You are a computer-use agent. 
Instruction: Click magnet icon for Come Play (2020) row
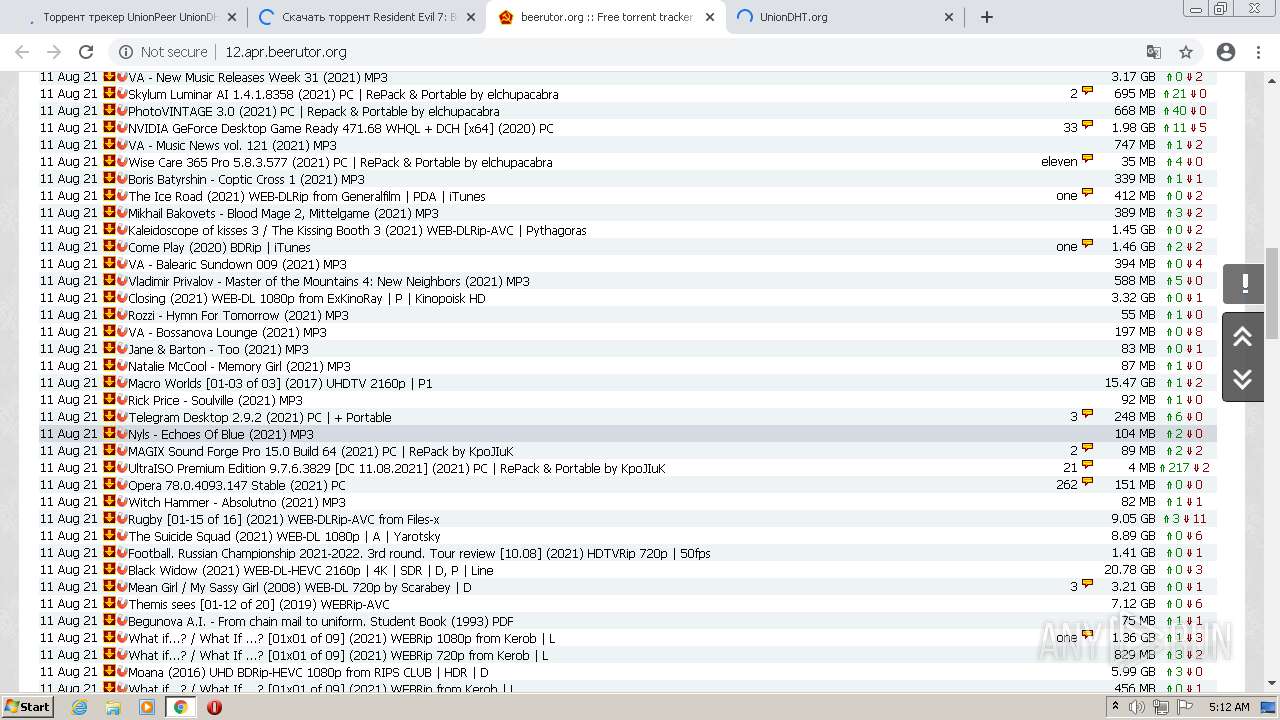tap(122, 246)
